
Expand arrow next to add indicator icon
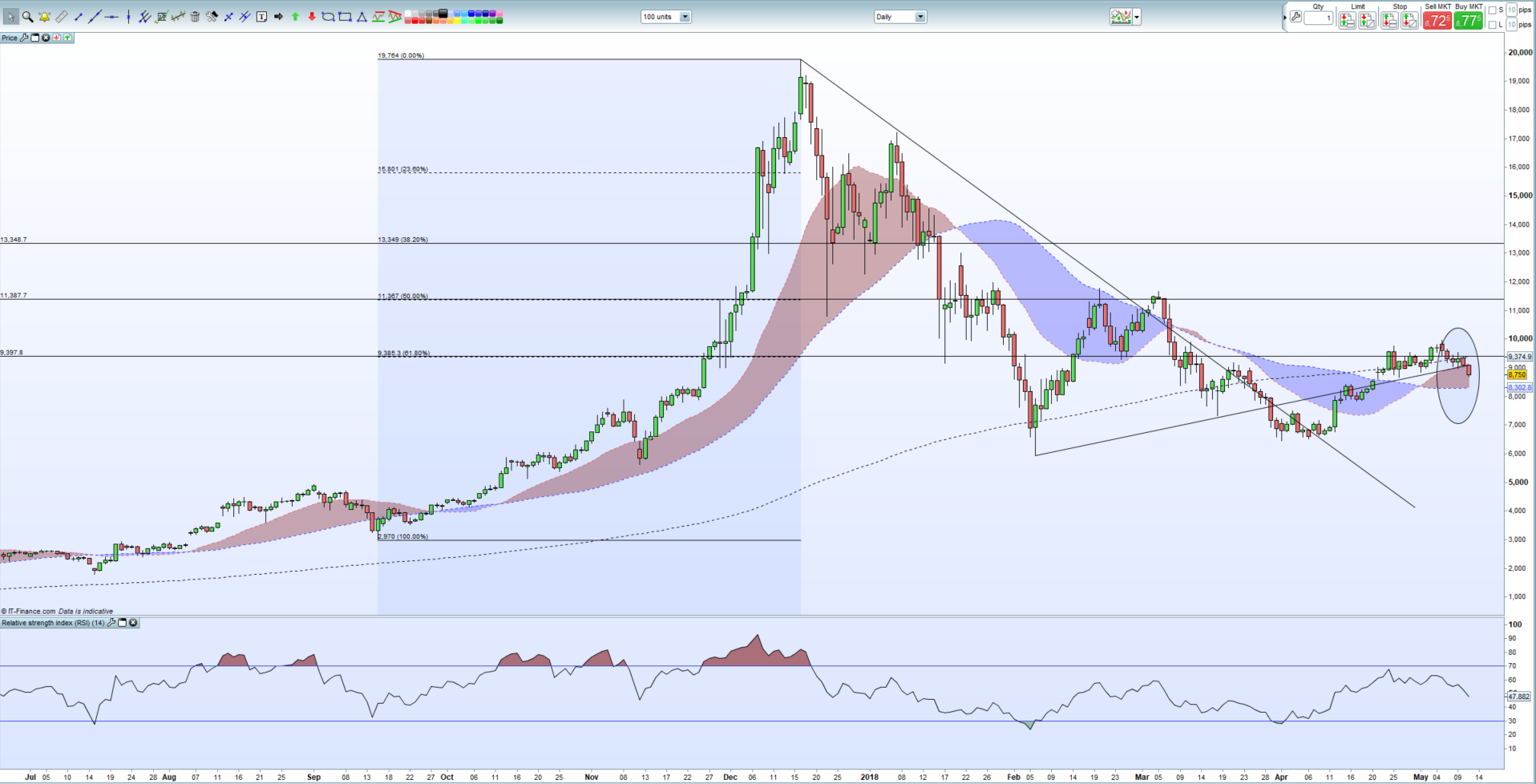[1137, 17]
